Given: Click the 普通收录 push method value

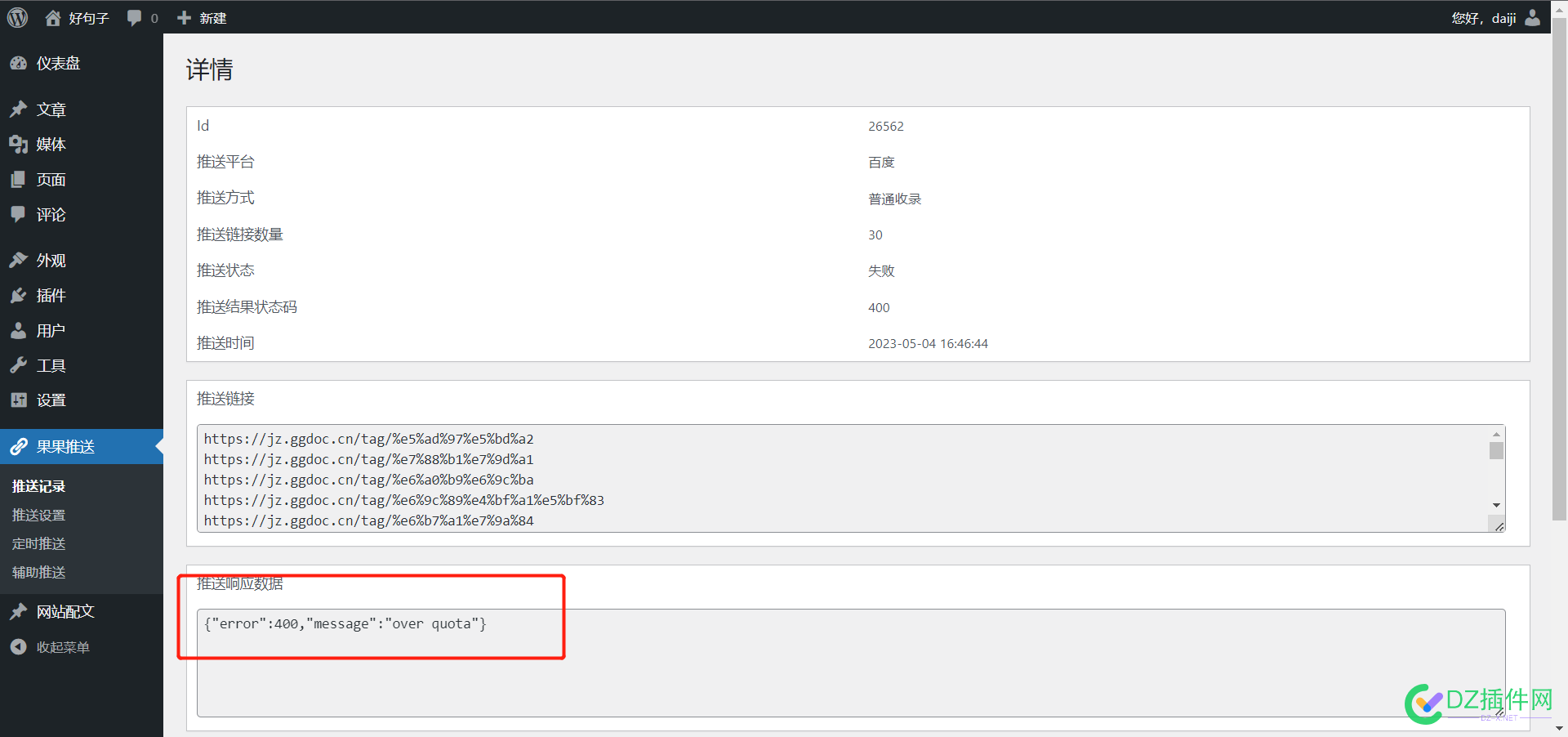Looking at the screenshot, I should pos(894,199).
